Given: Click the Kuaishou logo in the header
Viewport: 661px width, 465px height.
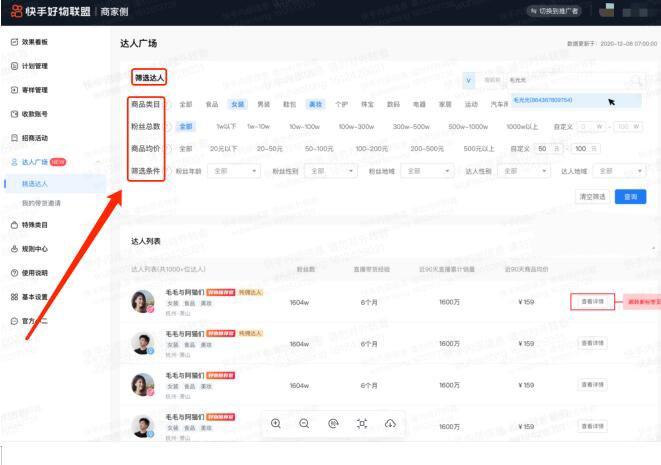Looking at the screenshot, I should (15, 11).
